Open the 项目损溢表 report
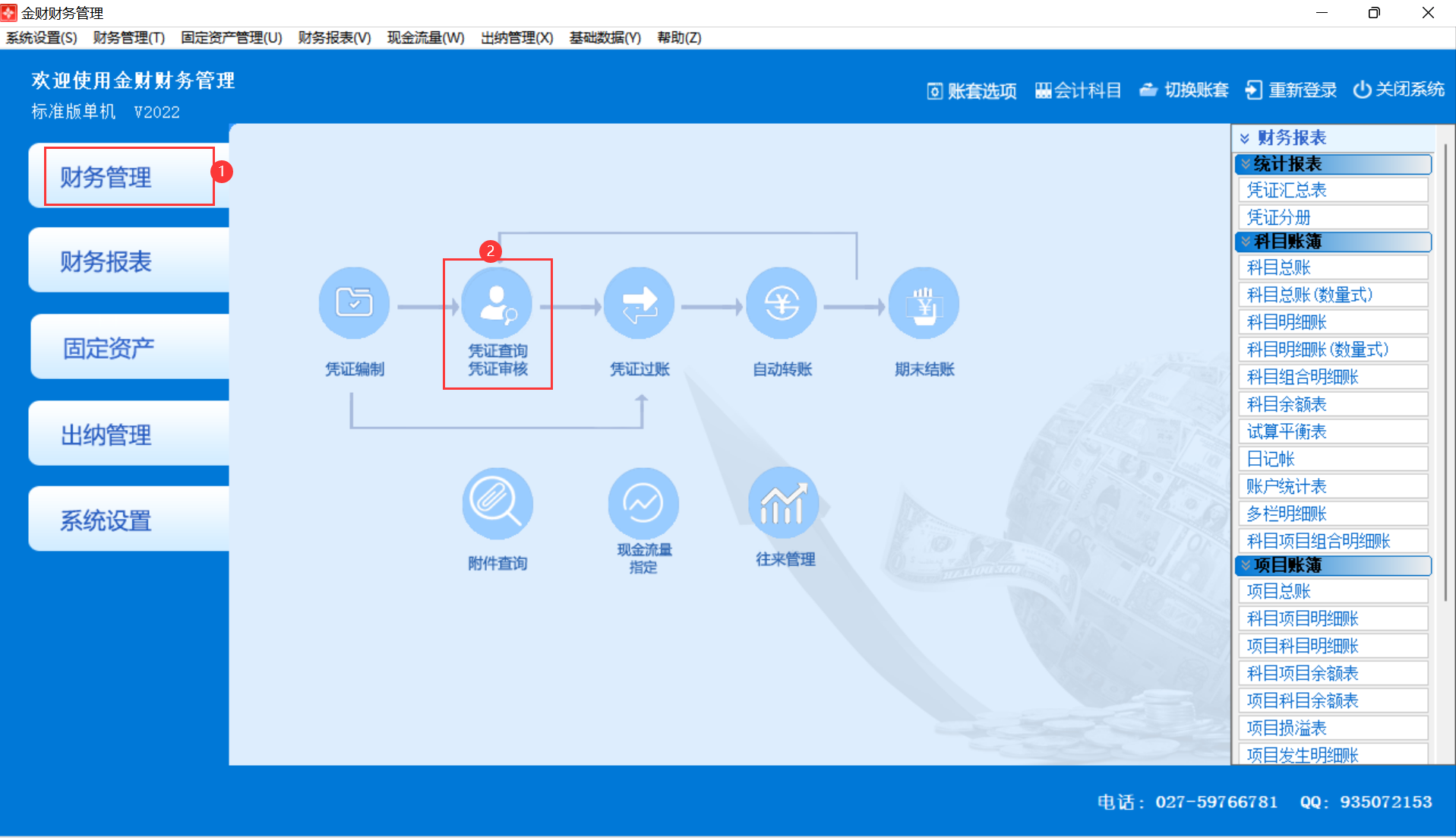 click(x=1333, y=728)
